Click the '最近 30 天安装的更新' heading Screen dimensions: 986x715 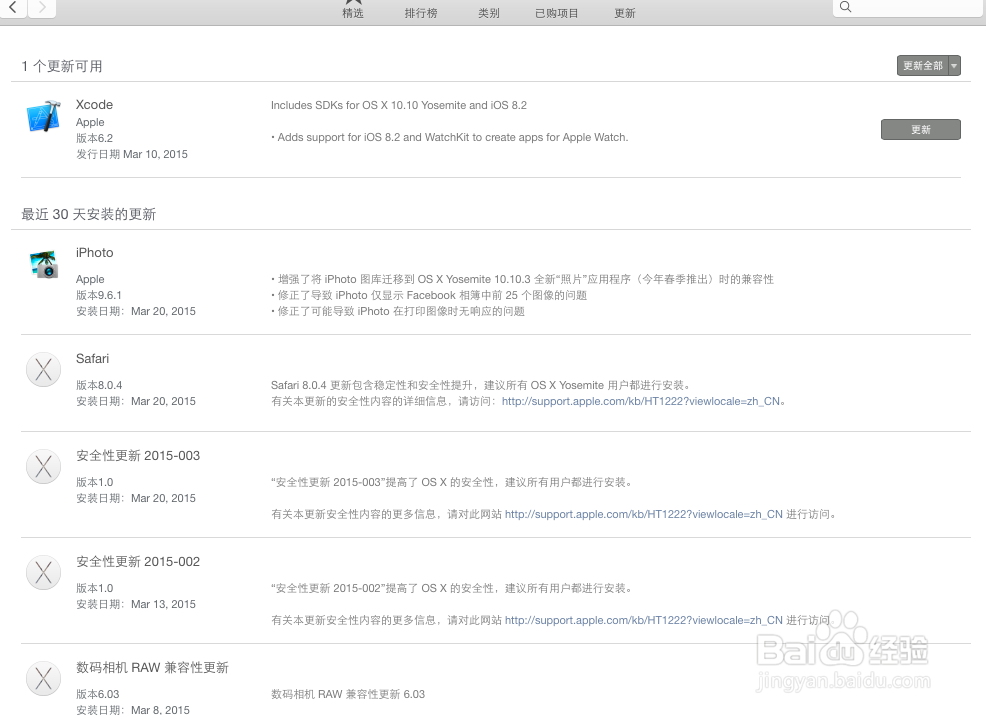click(x=89, y=214)
